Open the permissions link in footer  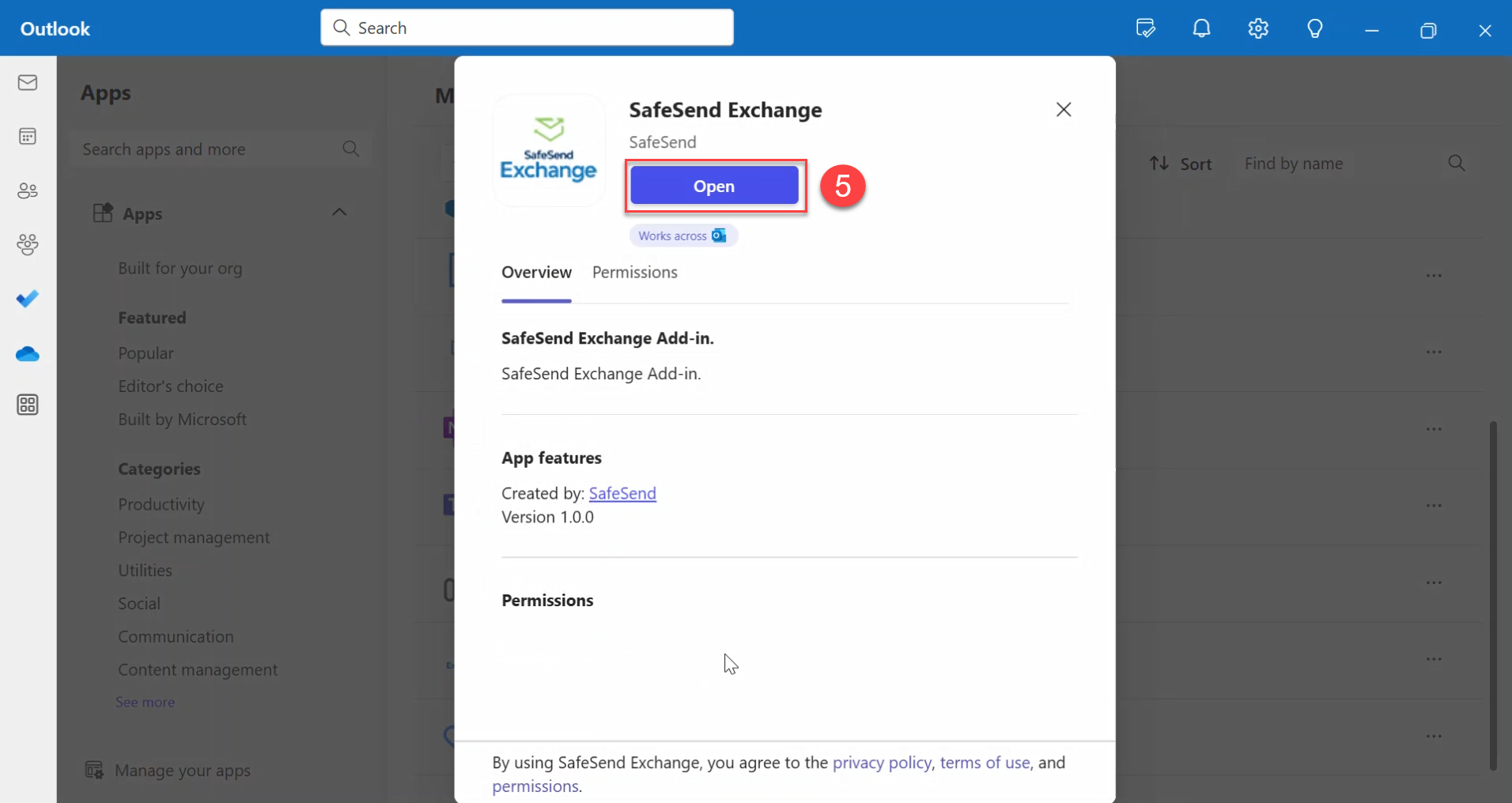[535, 786]
